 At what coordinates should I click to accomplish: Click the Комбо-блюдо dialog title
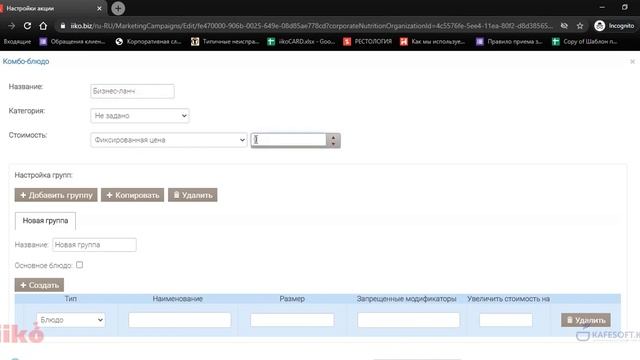(x=26, y=61)
